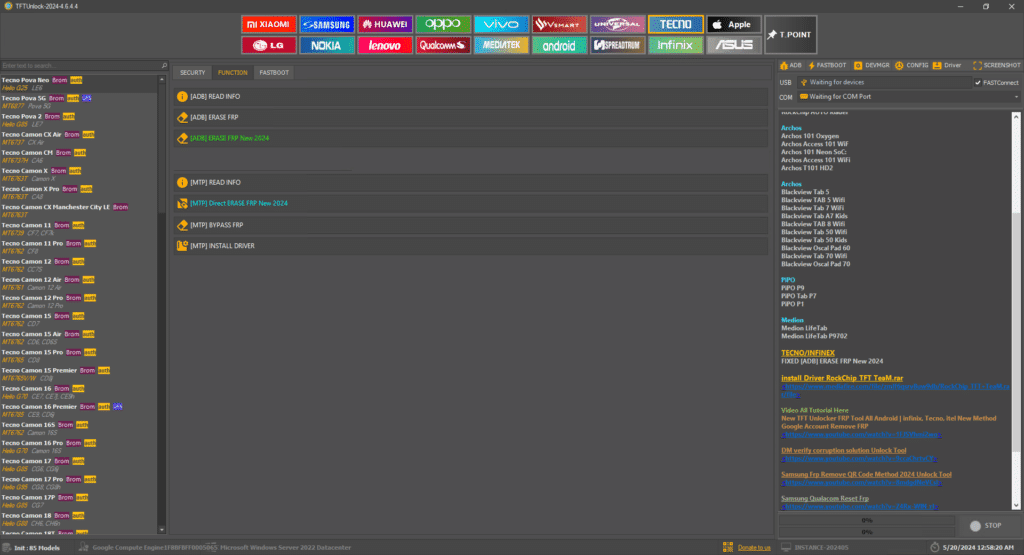Switch to the FUNCTION tab
The image size is (1024, 555).
pos(232,72)
